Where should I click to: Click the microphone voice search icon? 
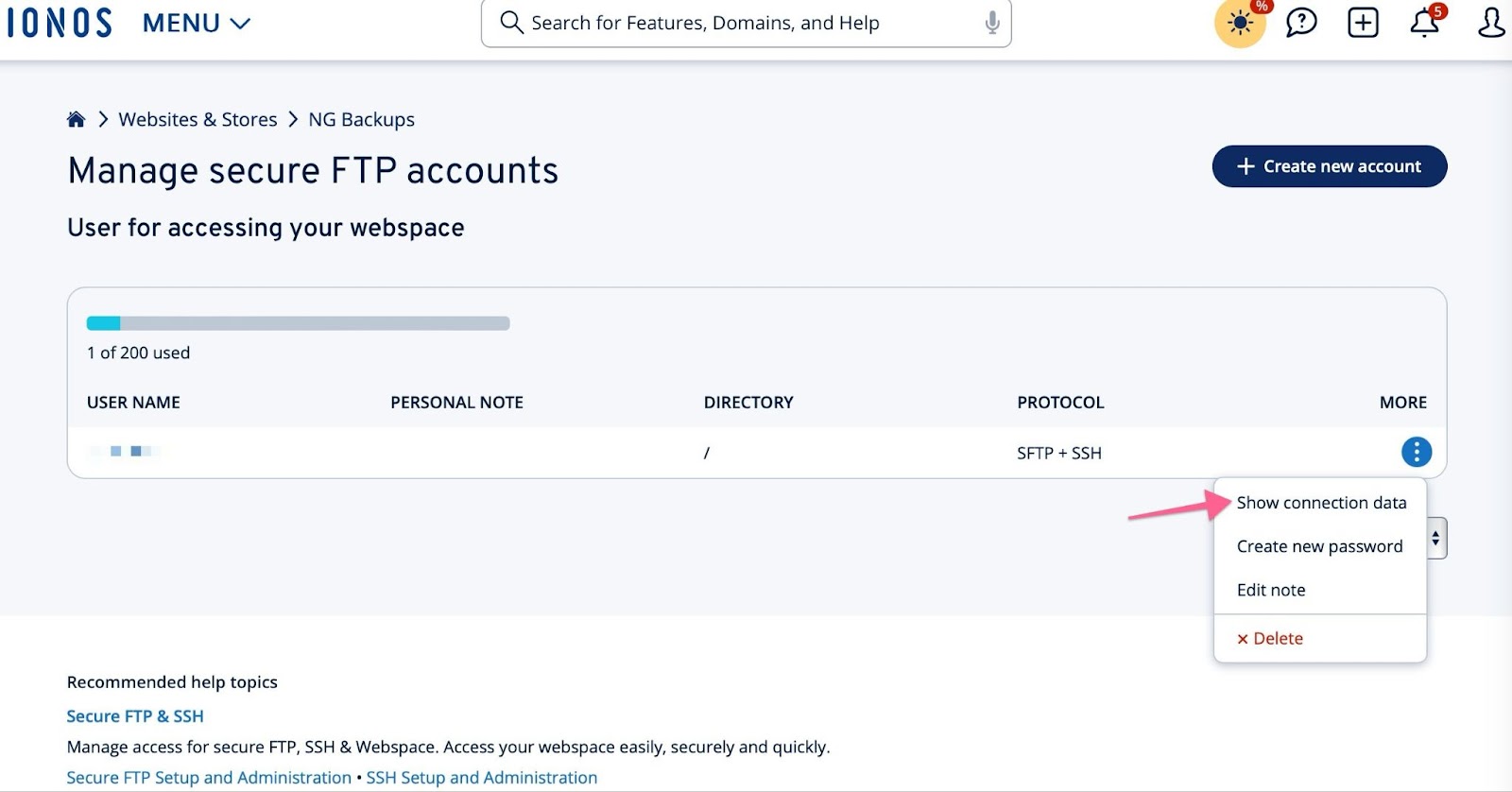[x=991, y=23]
